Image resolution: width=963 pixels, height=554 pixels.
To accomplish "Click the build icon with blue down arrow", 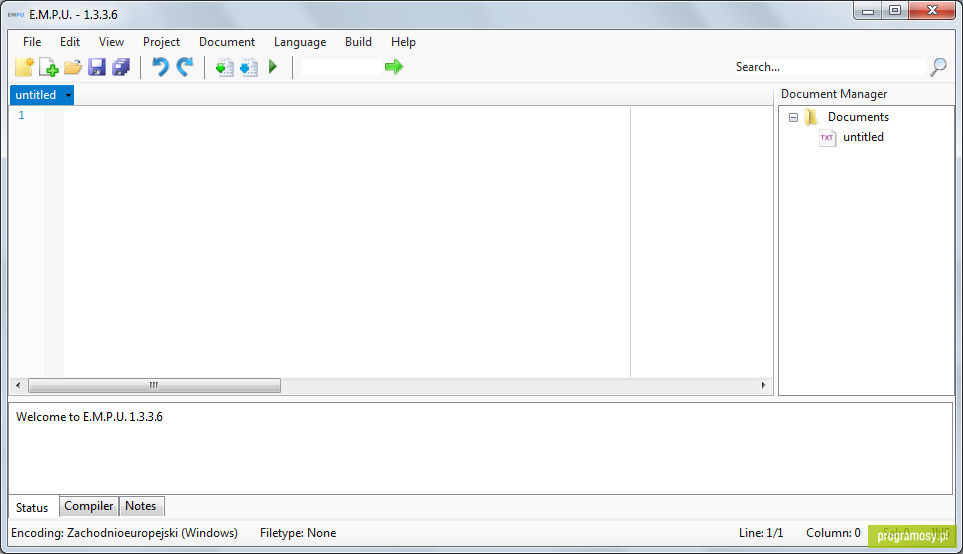I will [248, 67].
